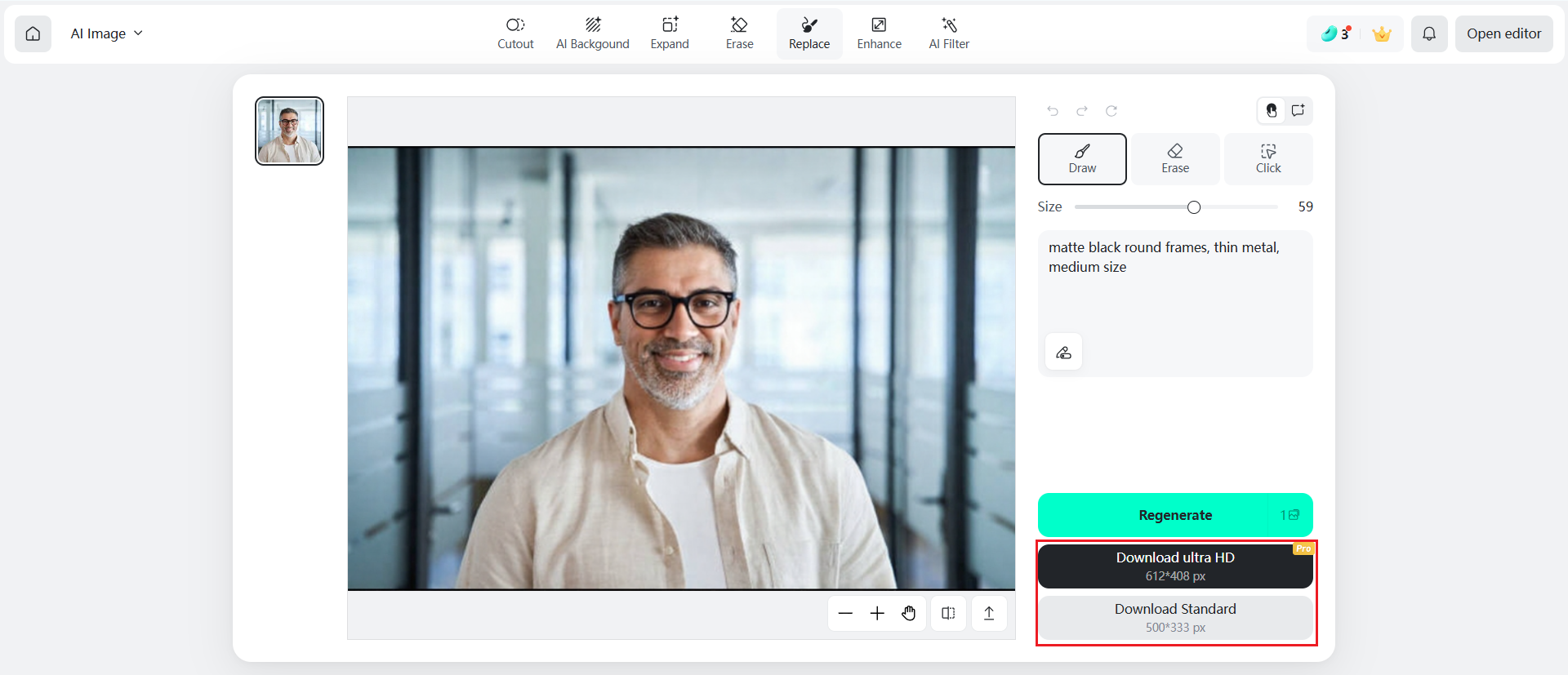
Task: Select the Click selection mode
Action: (1268, 159)
